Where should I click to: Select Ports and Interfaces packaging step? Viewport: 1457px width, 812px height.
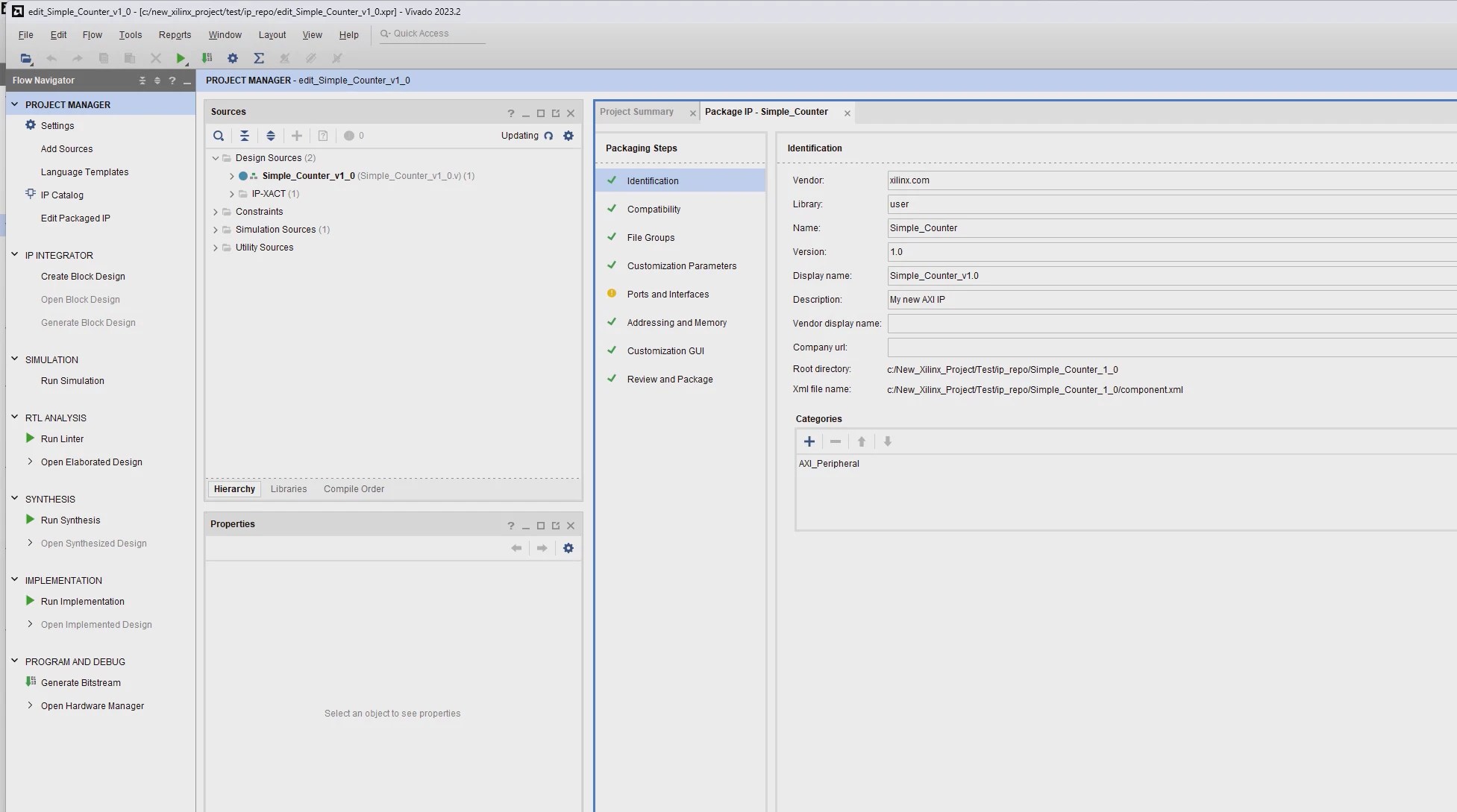click(x=668, y=295)
